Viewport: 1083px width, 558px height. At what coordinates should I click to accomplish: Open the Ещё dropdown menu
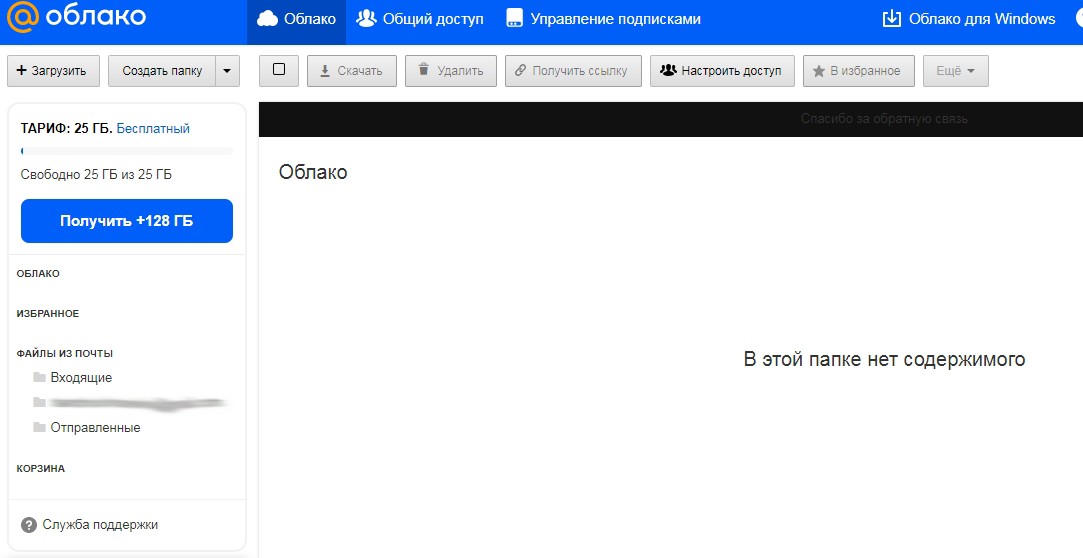(x=955, y=71)
